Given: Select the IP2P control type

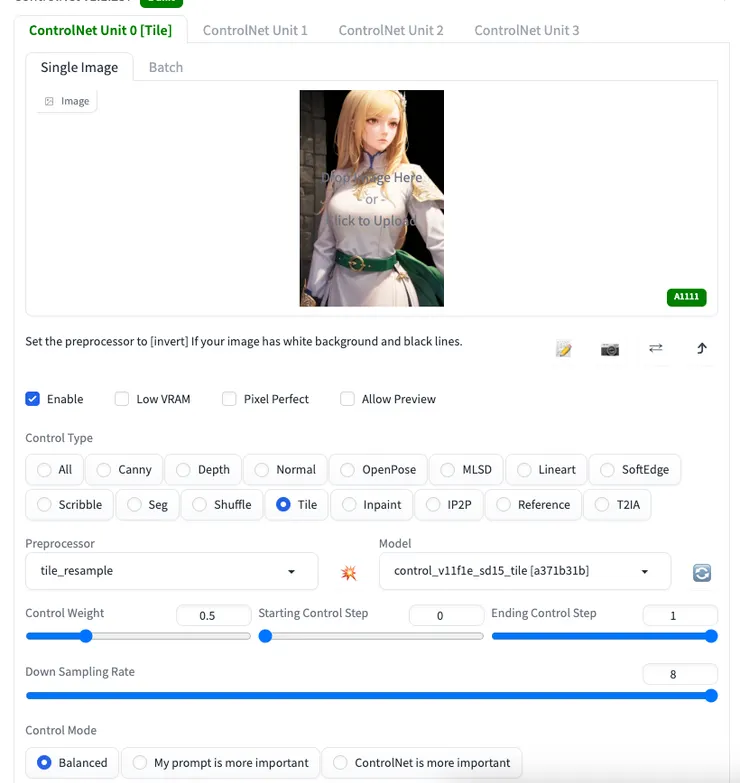Looking at the screenshot, I should click(448, 505).
